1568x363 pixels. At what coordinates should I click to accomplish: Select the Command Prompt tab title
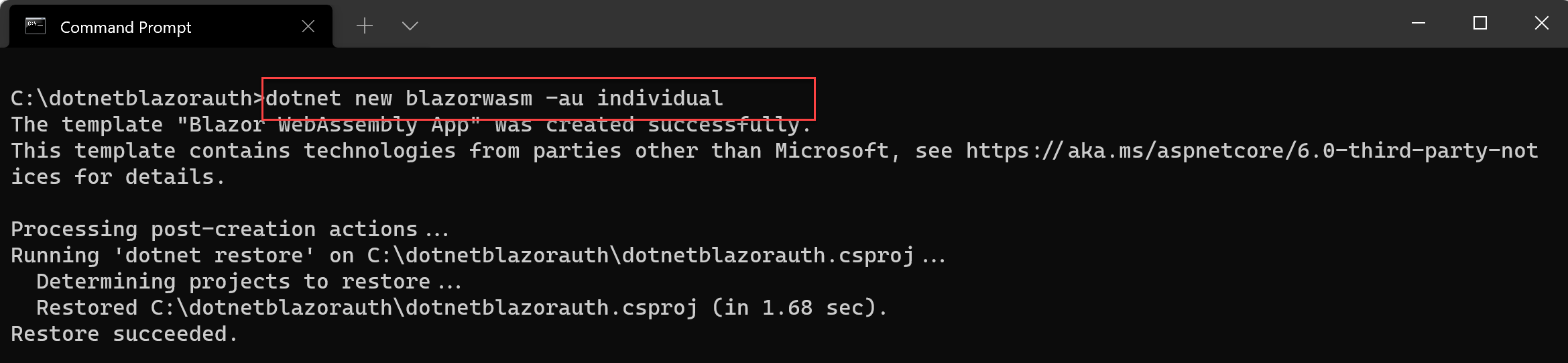125,28
